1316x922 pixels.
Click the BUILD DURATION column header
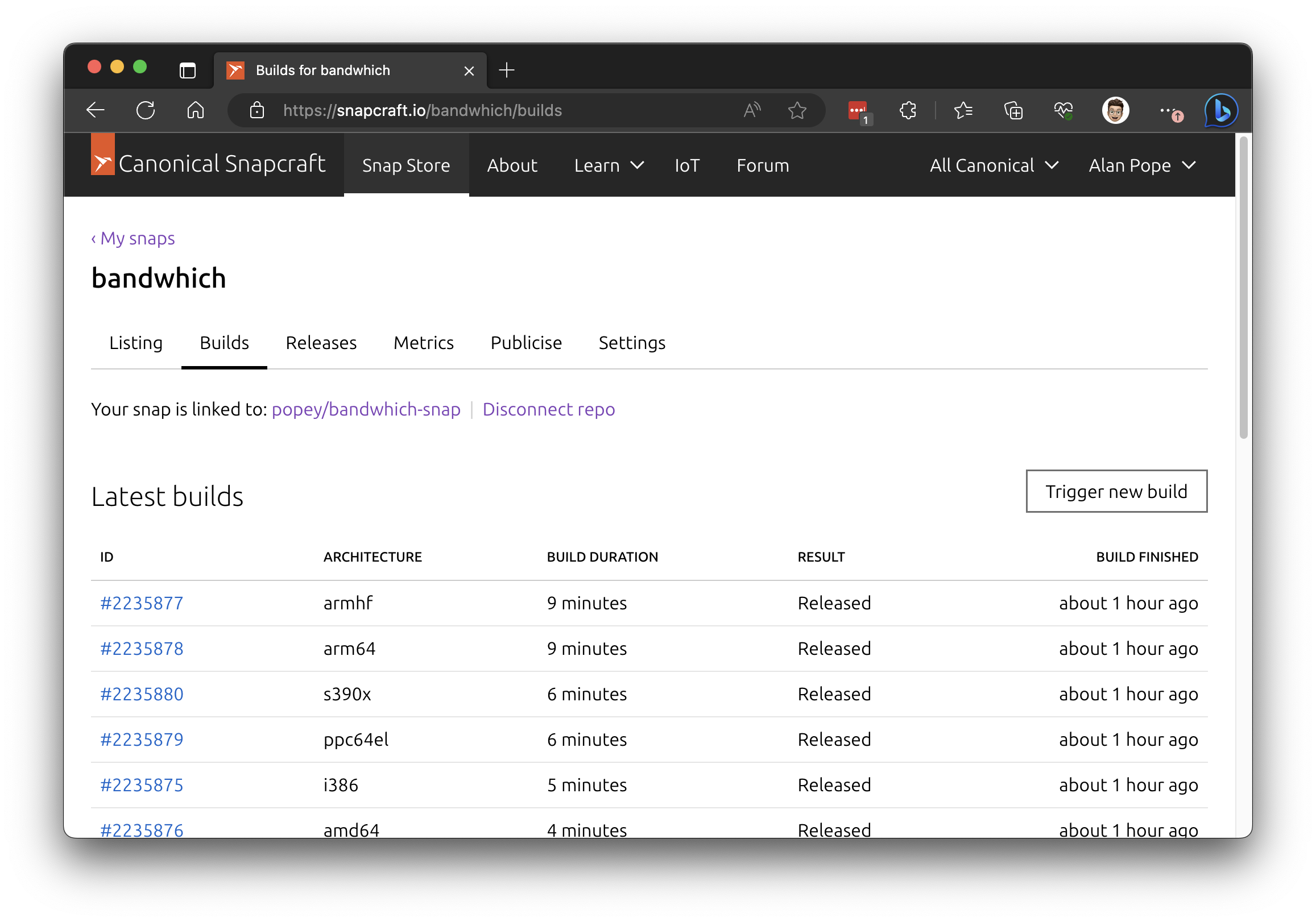pyautogui.click(x=602, y=556)
